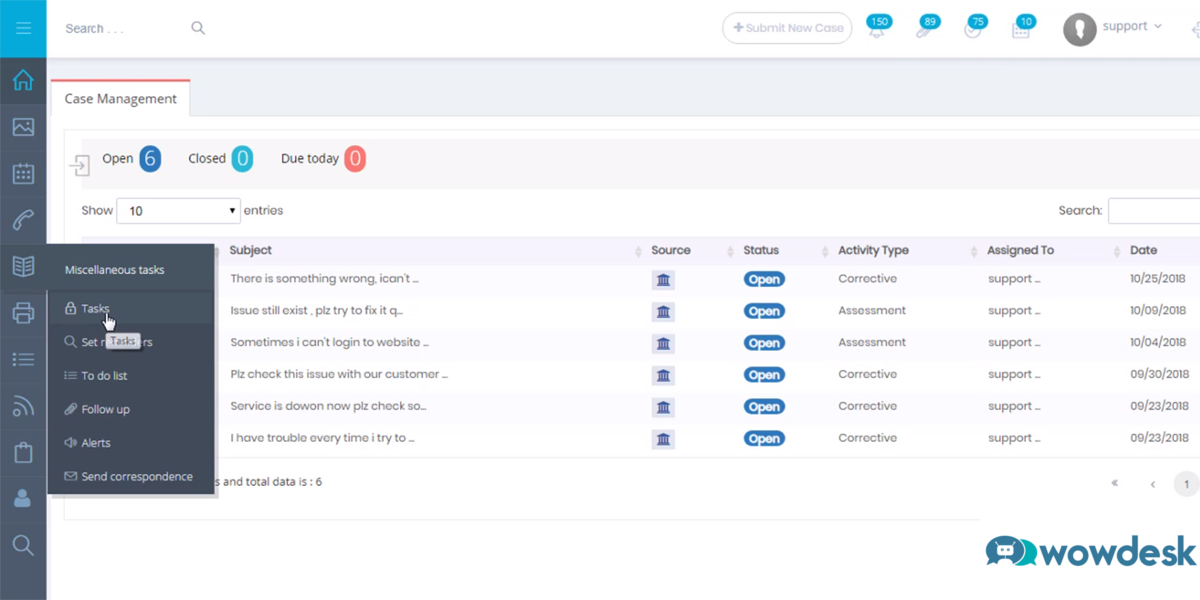
Task: Click the table Search input field
Action: coord(1153,211)
